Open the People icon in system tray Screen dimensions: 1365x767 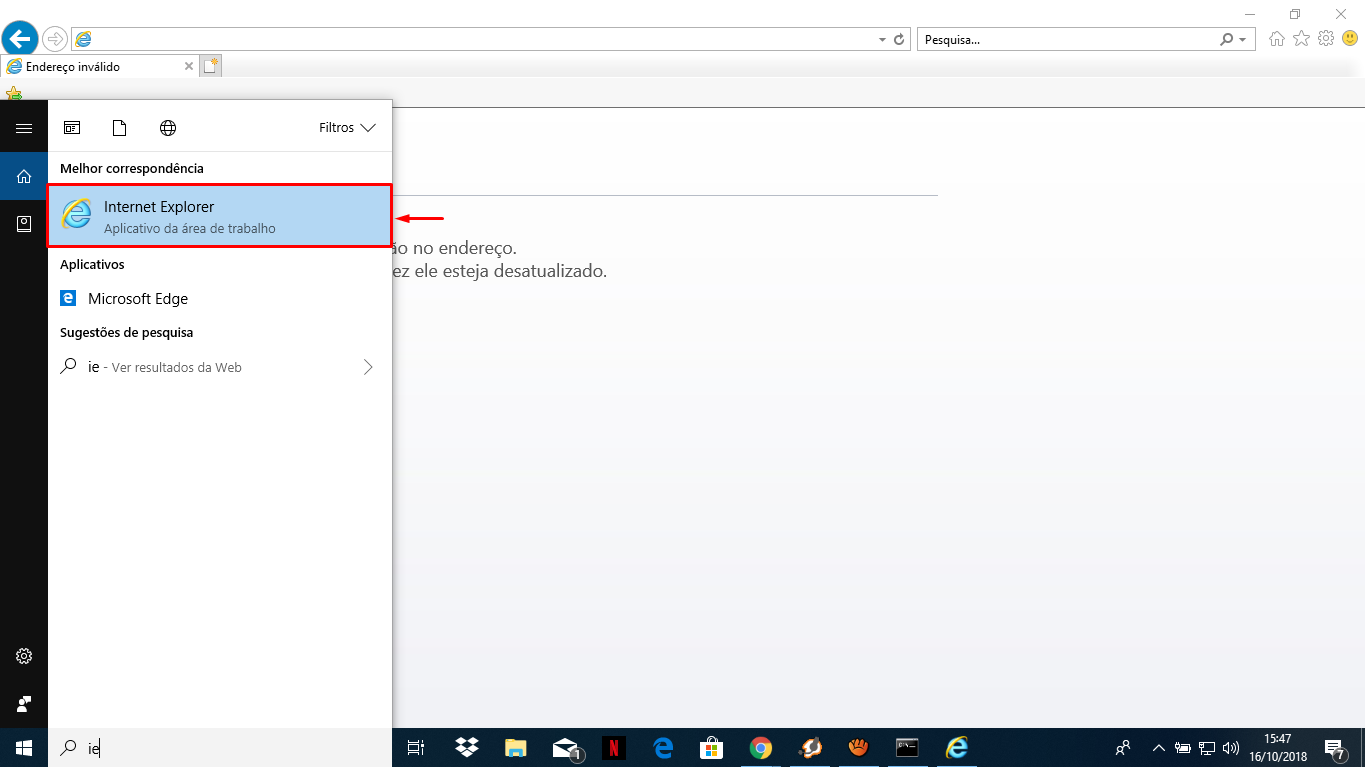[x=1123, y=747]
